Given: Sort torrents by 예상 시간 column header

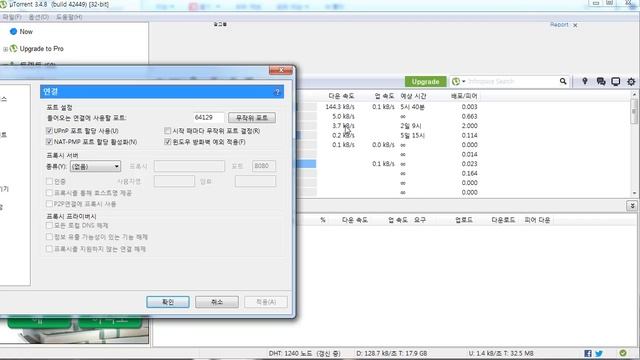Looking at the screenshot, I should pyautogui.click(x=413, y=96).
